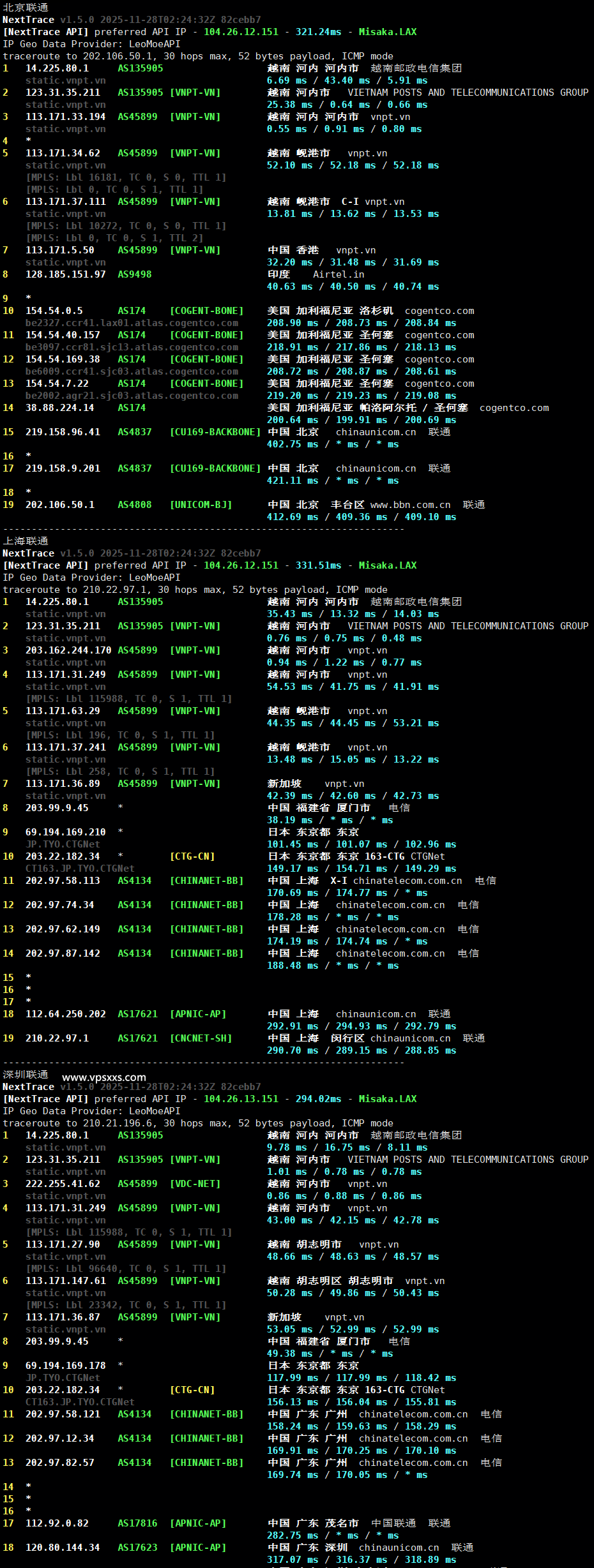
Task: Click the [CNCNET-SH] tag
Action: point(201,1038)
